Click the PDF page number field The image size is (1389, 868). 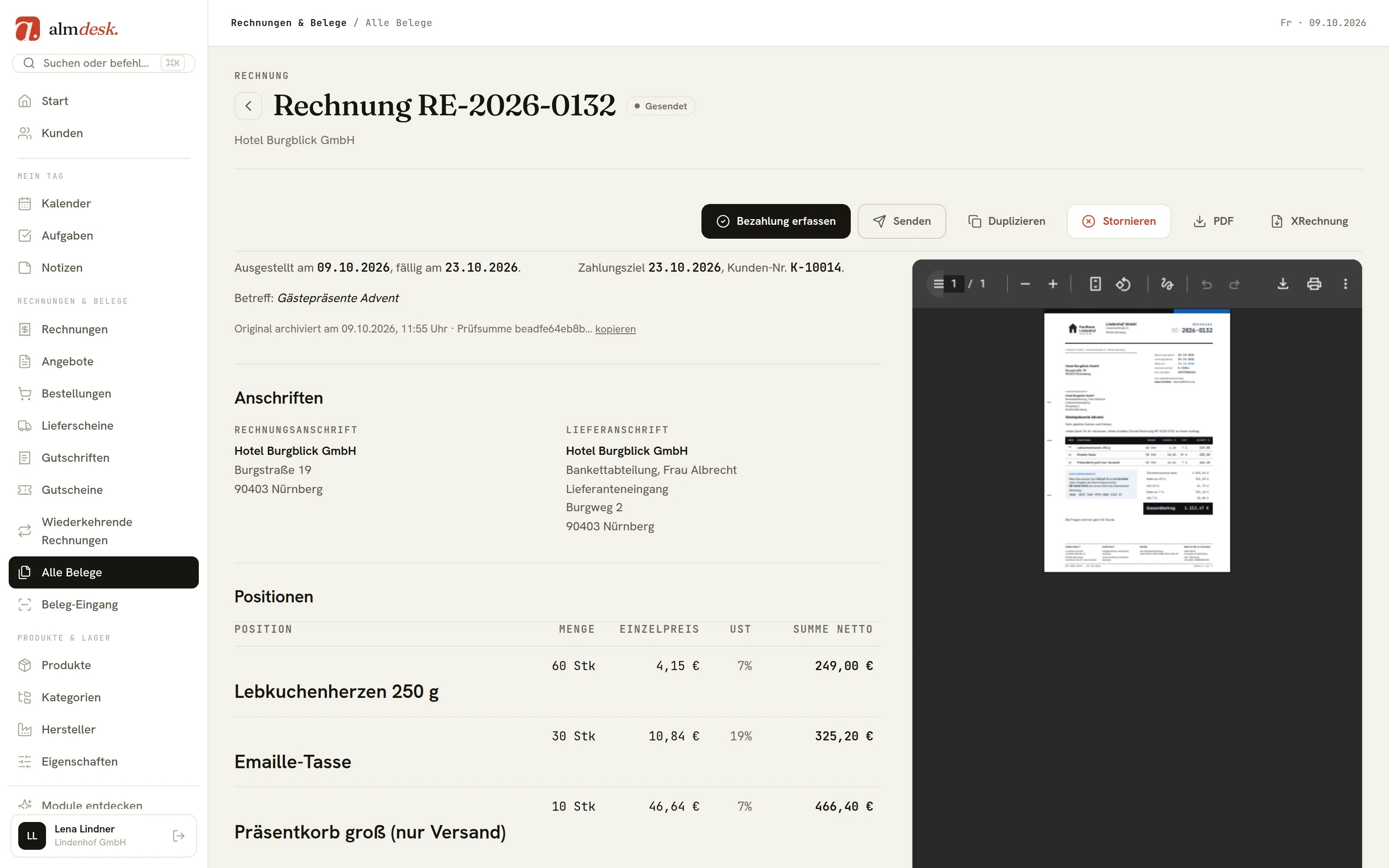(954, 283)
